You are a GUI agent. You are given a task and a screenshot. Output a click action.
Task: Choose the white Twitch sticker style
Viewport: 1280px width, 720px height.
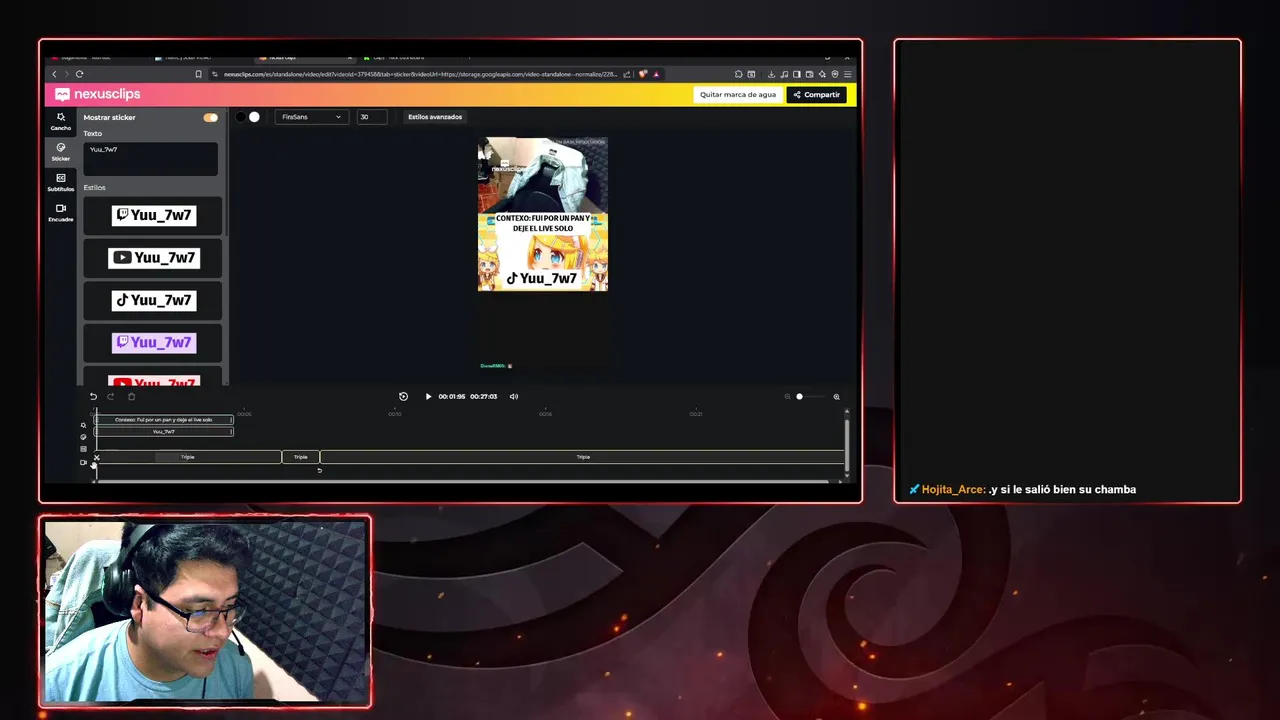click(154, 215)
